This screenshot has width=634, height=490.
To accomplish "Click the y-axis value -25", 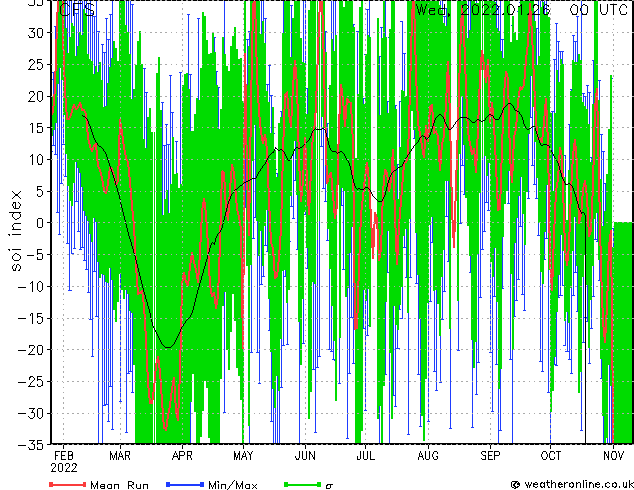I will tap(30, 382).
